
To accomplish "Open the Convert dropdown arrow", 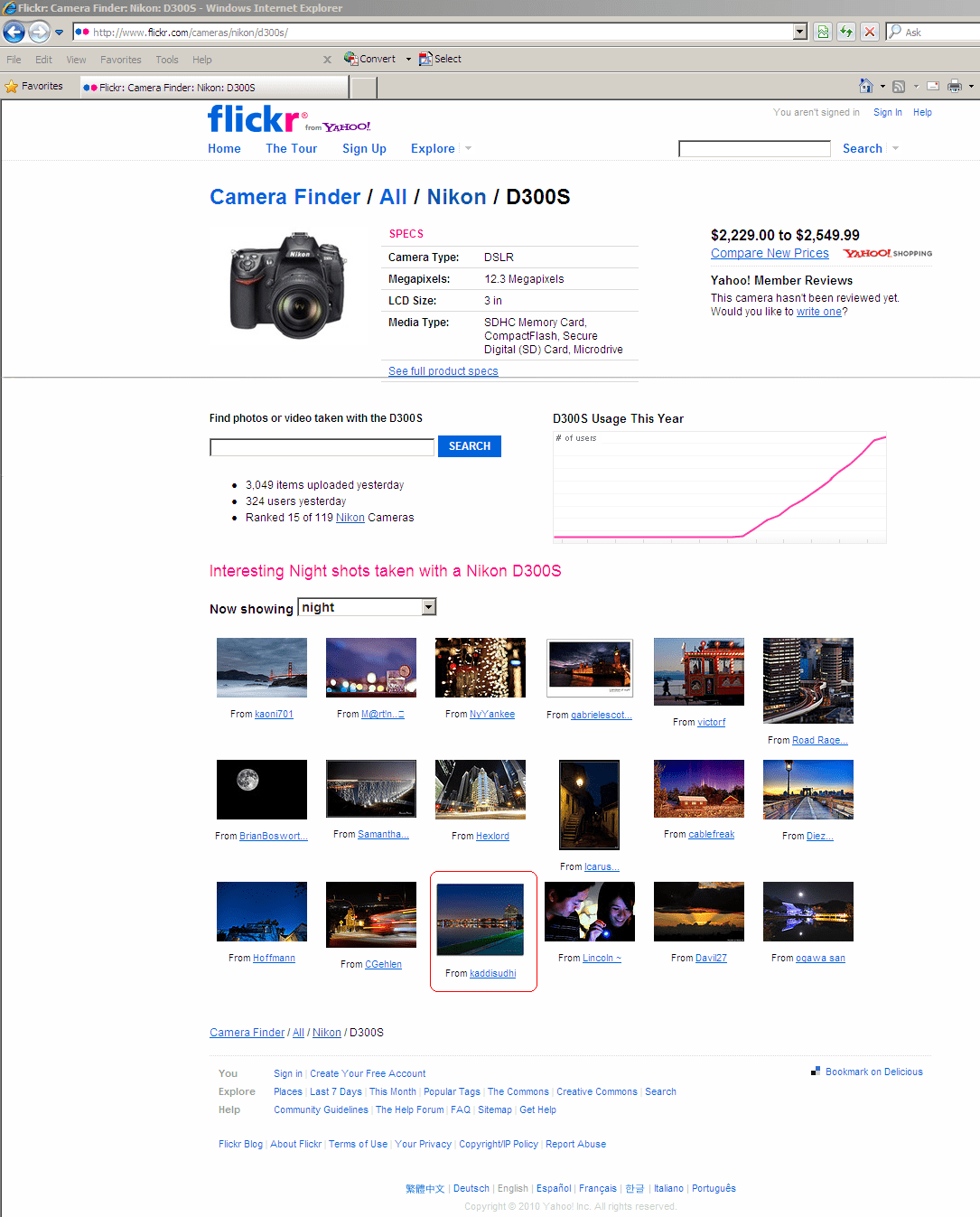I will [x=408, y=59].
